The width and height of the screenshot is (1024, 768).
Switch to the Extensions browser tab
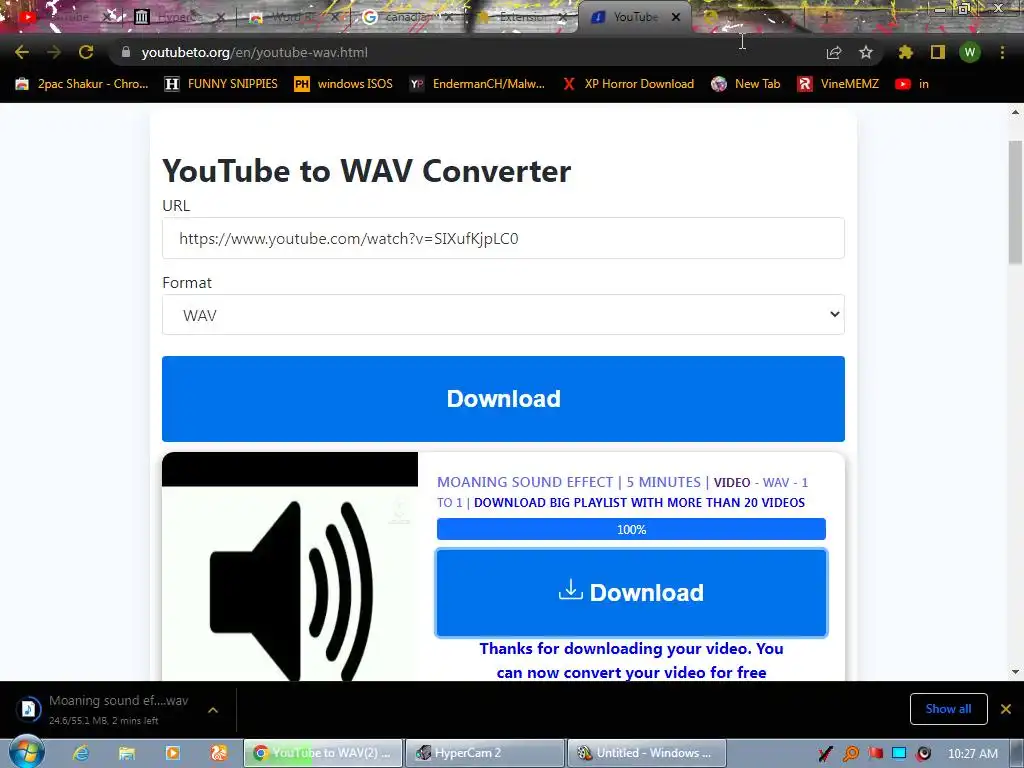click(519, 17)
